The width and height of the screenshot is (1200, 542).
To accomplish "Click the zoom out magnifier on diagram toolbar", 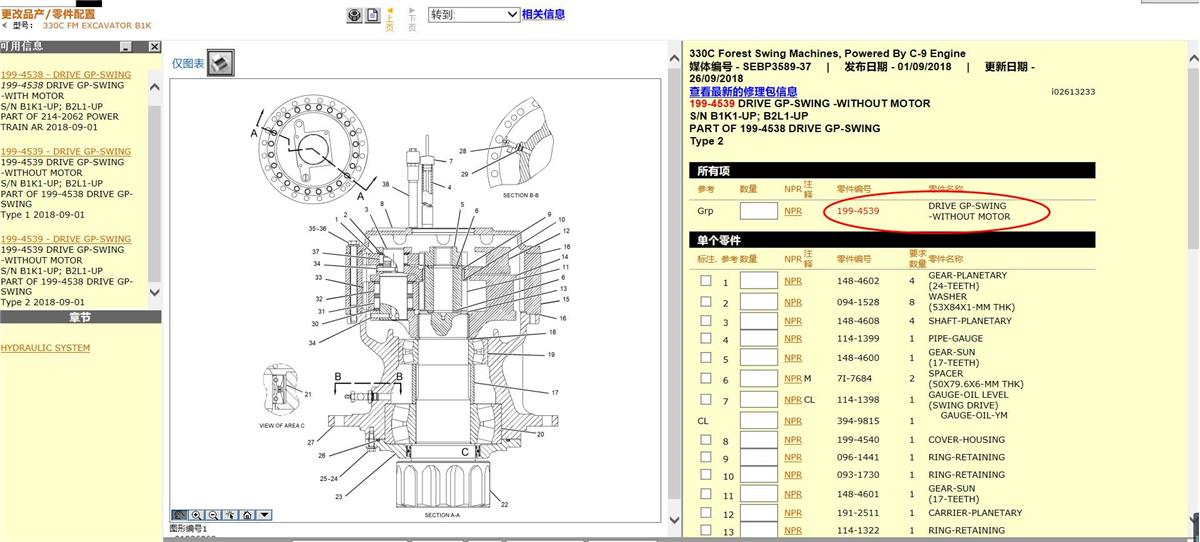I will [x=214, y=515].
